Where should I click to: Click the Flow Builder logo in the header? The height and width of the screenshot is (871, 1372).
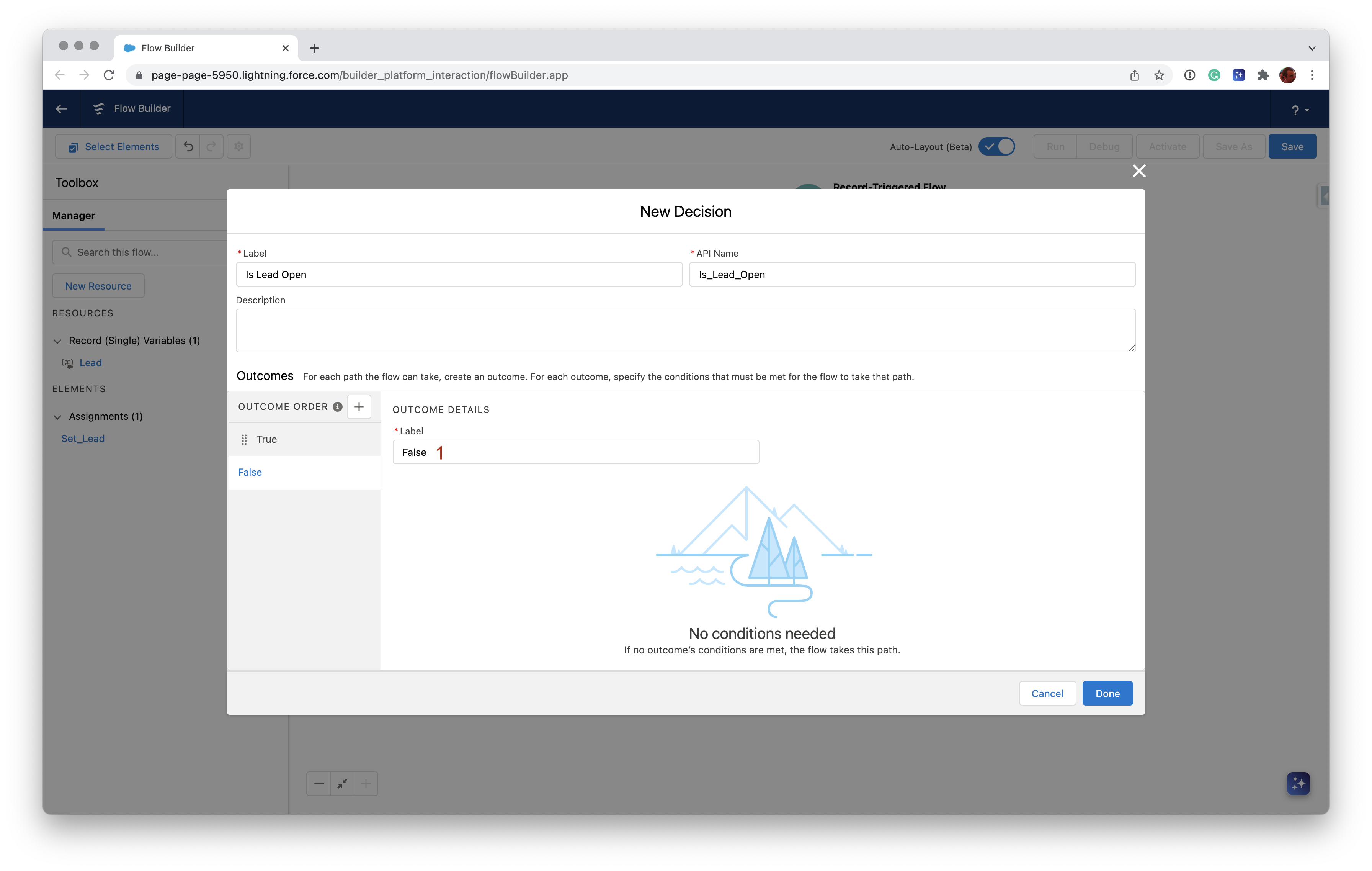click(x=98, y=108)
